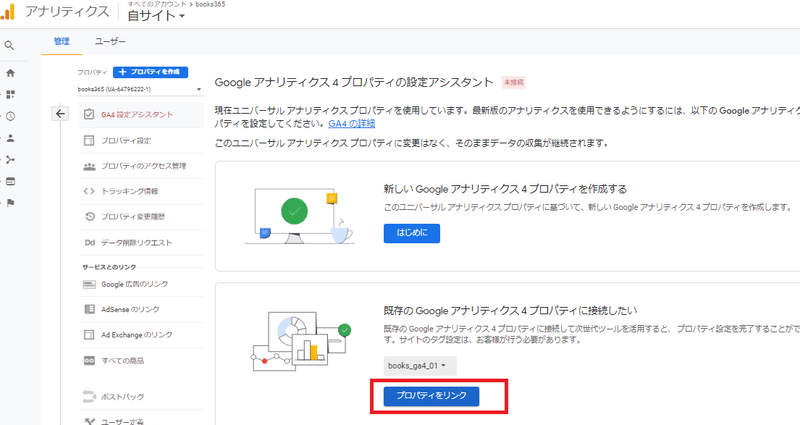Switch to the 管理 tab
Viewport: 800px width, 425px height.
pos(62,41)
